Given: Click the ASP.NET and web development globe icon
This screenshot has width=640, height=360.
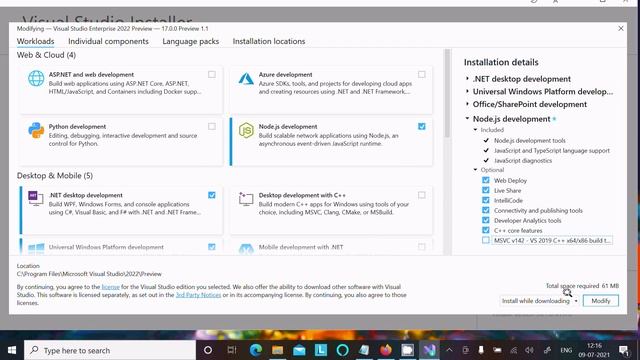Looking at the screenshot, I should click(x=36, y=78).
